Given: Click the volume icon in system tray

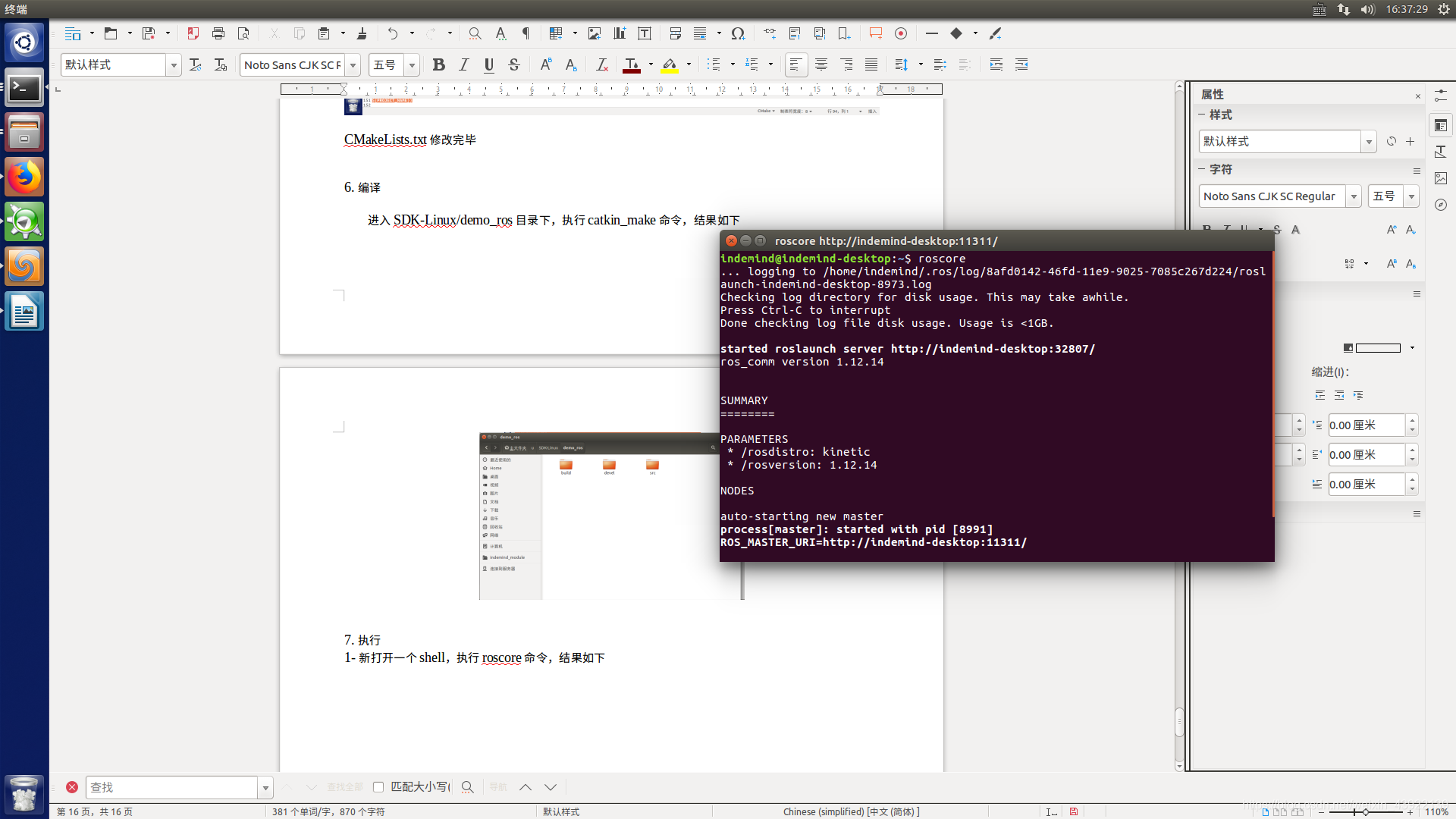Looking at the screenshot, I should 1367,9.
